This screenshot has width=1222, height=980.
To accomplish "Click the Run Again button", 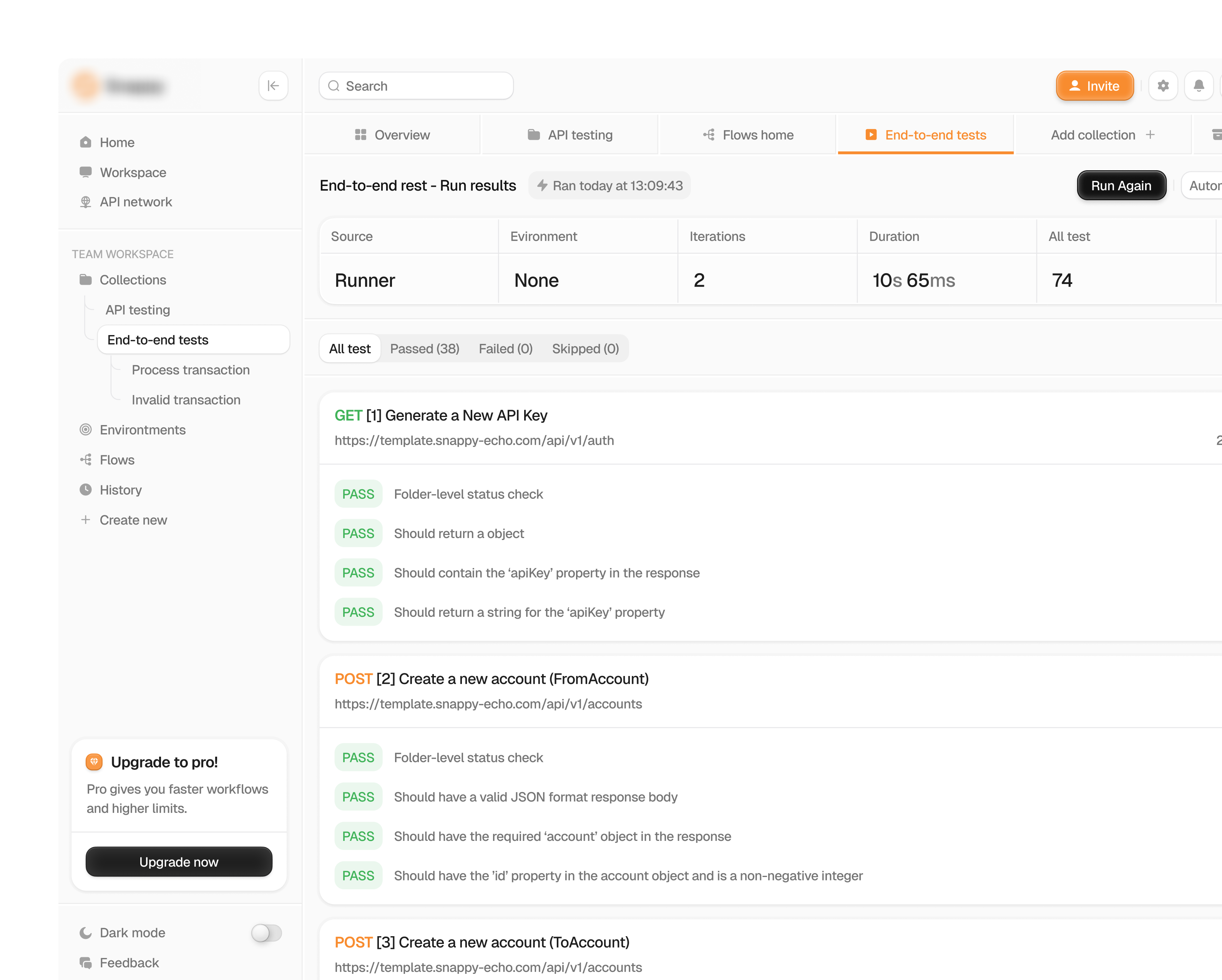I will tap(1121, 185).
